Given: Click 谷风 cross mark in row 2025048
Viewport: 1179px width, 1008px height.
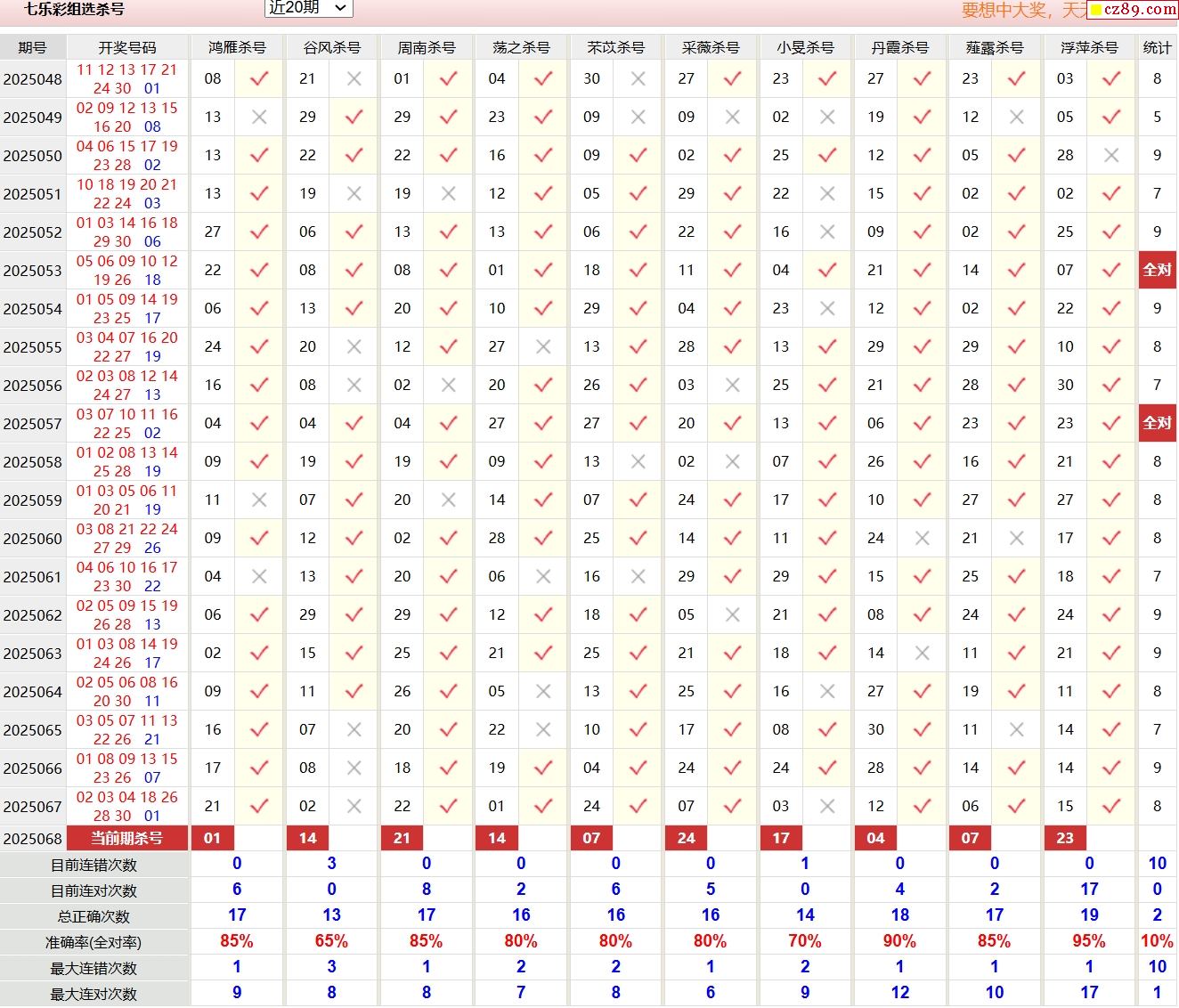Looking at the screenshot, I should coord(354,78).
